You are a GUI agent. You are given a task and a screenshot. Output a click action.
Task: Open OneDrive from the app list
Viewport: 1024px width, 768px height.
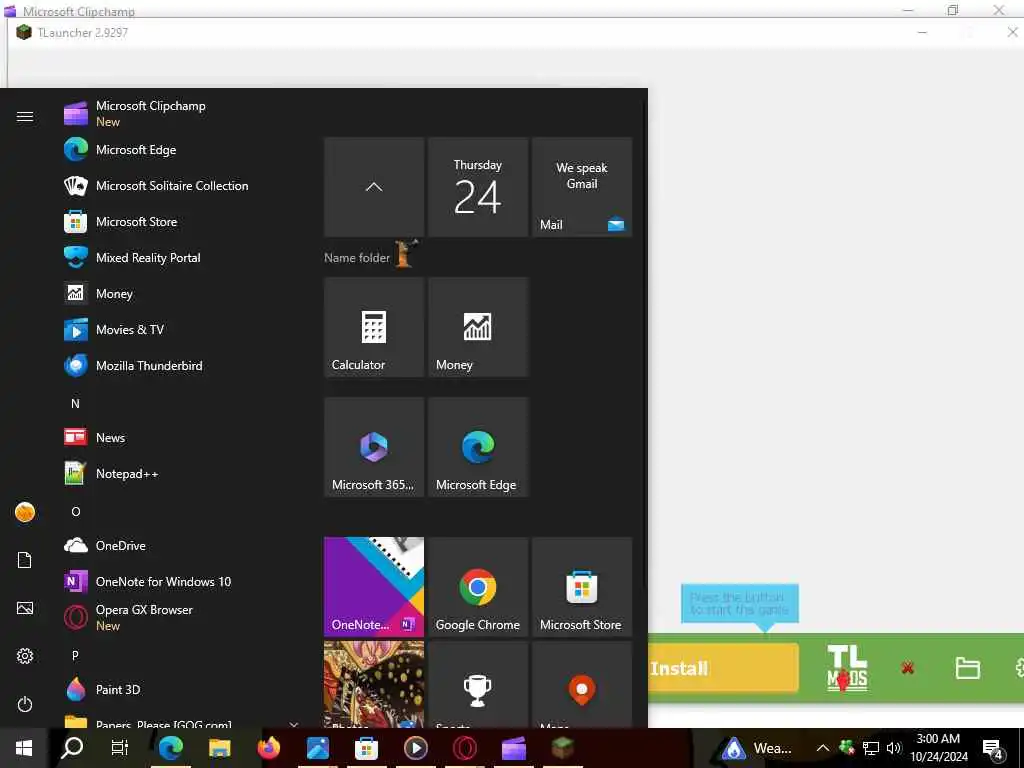coord(183,545)
